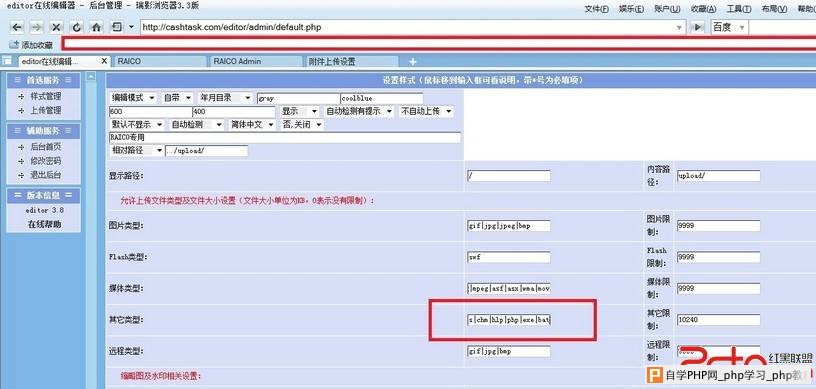Open the 相对路径 dropdown
The height and width of the screenshot is (389, 816).
point(137,150)
